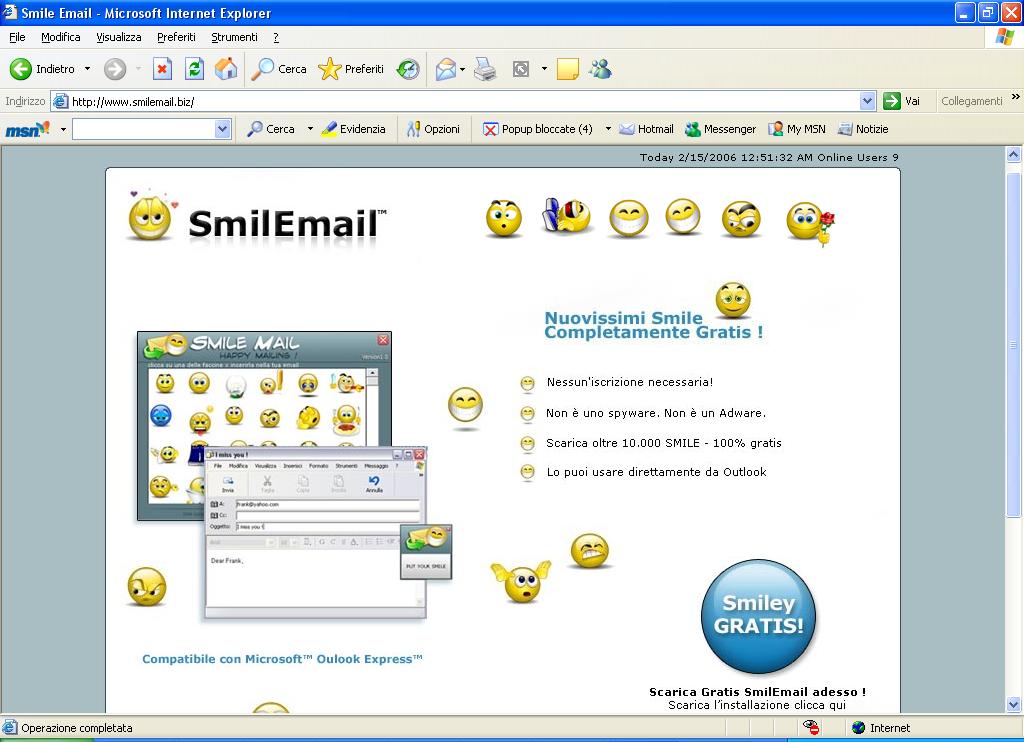Click the Stop loading icon in toolbar
This screenshot has width=1024, height=742.
click(162, 69)
